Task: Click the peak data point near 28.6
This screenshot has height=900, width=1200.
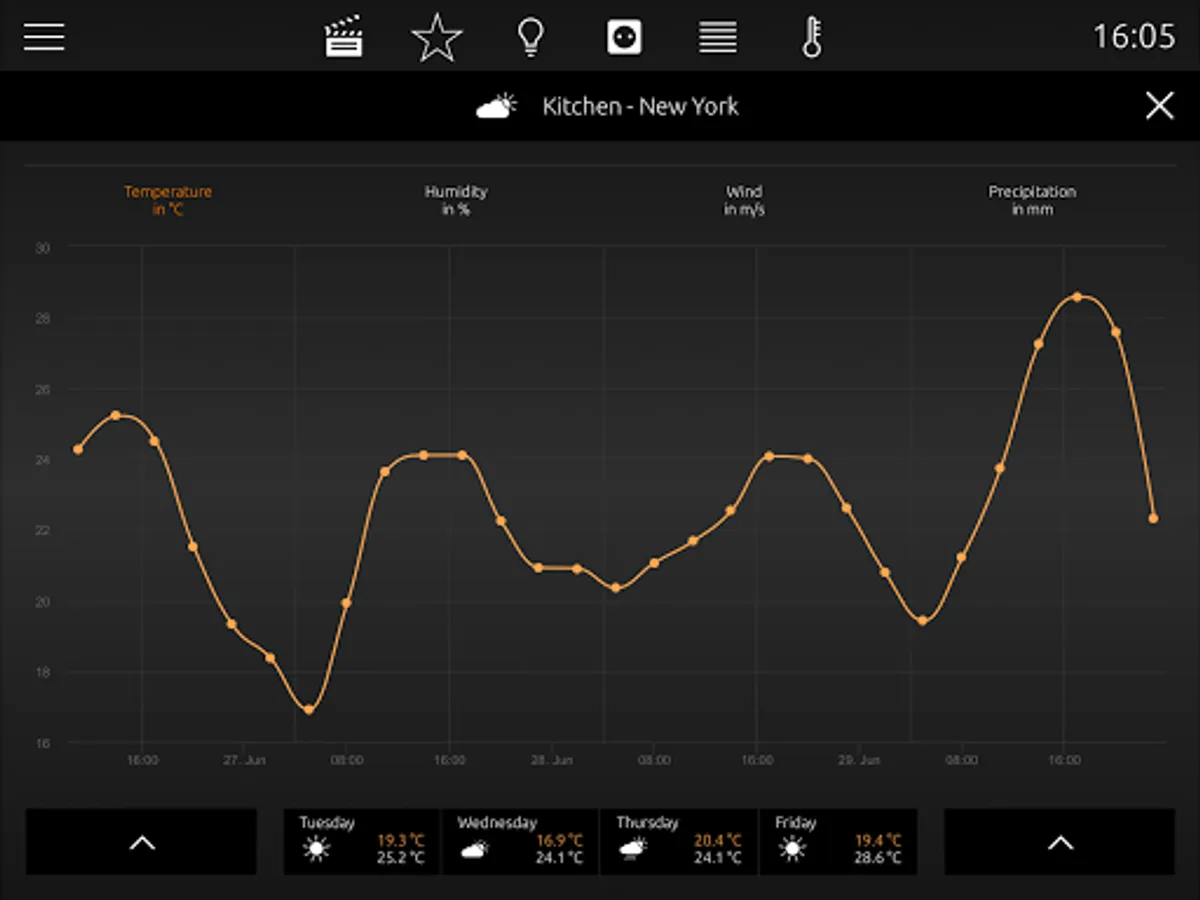Action: (x=1077, y=296)
